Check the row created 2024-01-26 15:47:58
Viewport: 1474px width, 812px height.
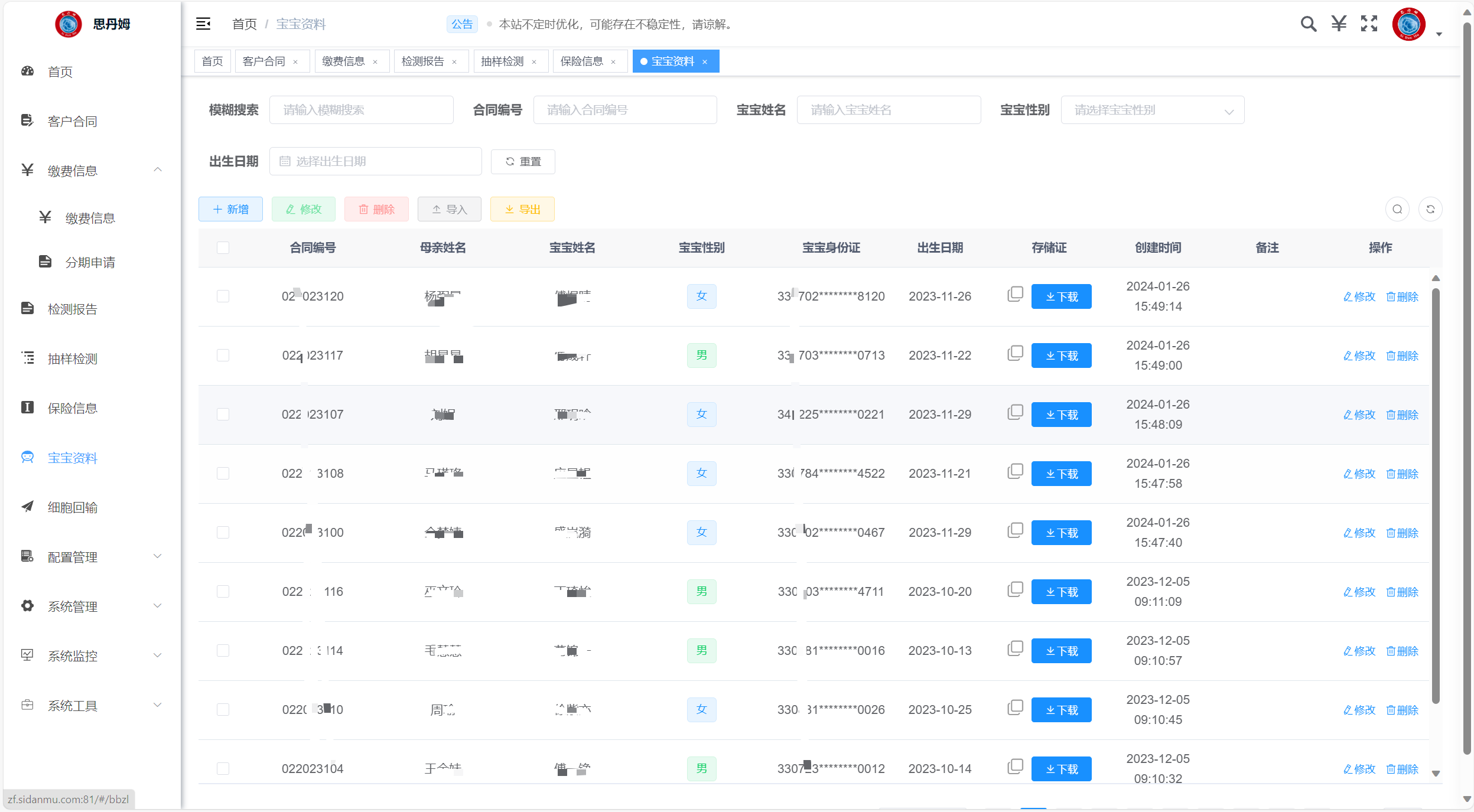pos(223,474)
